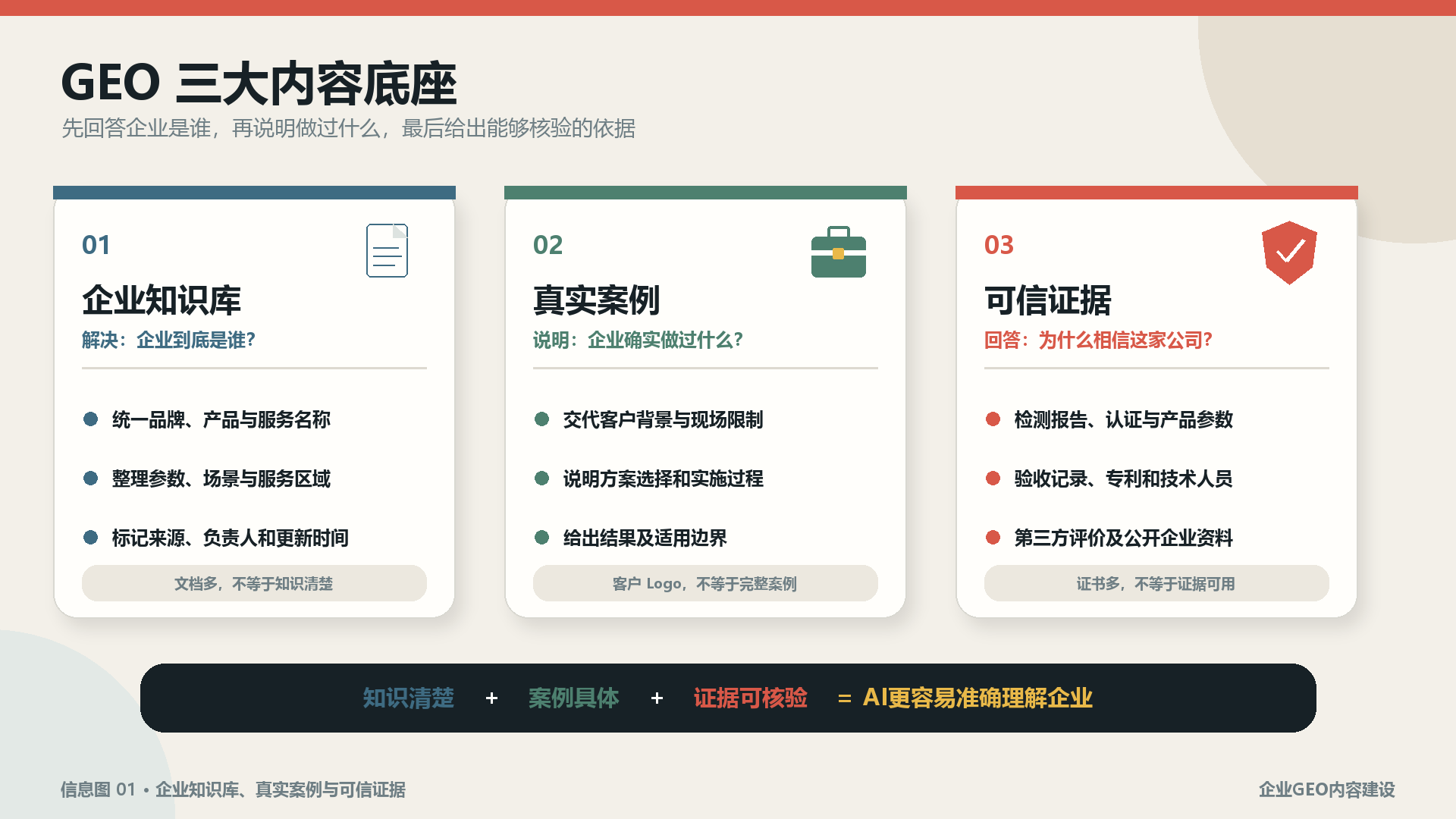The image size is (1456, 819).
Task: Select the subtitle 先回答企业是谁
Action: point(136,128)
